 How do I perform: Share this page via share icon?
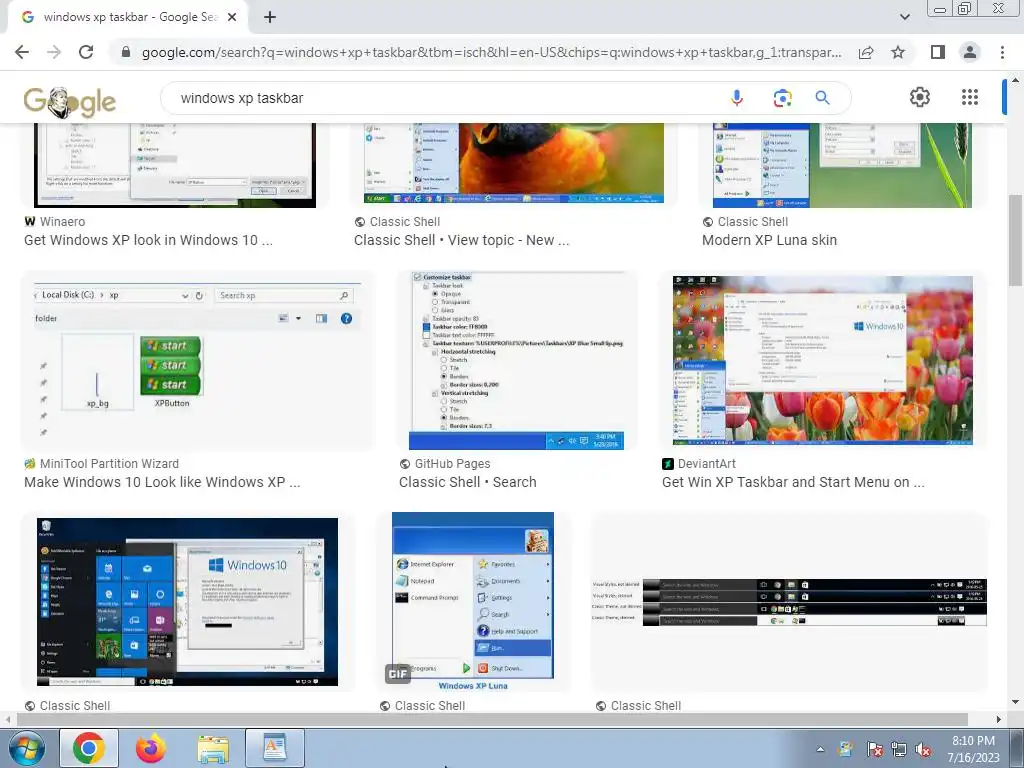(x=866, y=52)
